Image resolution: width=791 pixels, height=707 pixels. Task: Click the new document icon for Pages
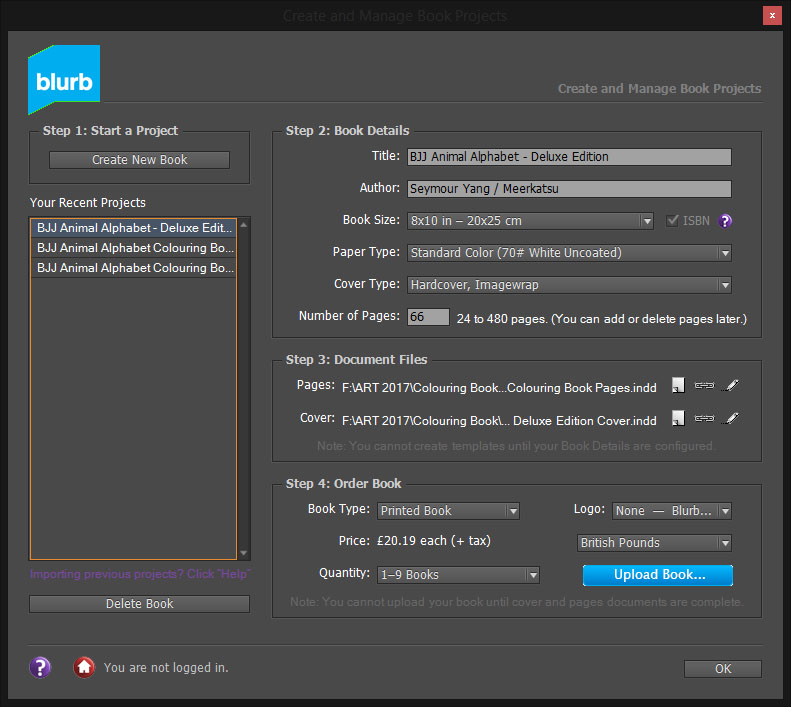click(679, 386)
